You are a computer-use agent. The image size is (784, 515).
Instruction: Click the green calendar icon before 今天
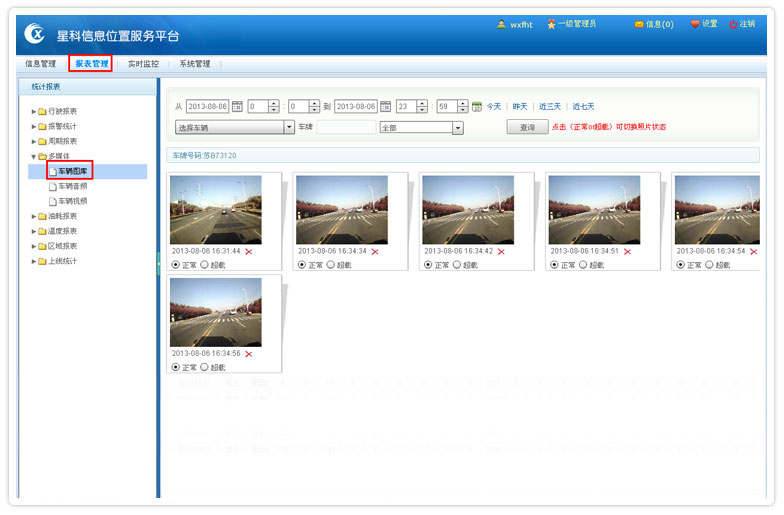coord(477,106)
